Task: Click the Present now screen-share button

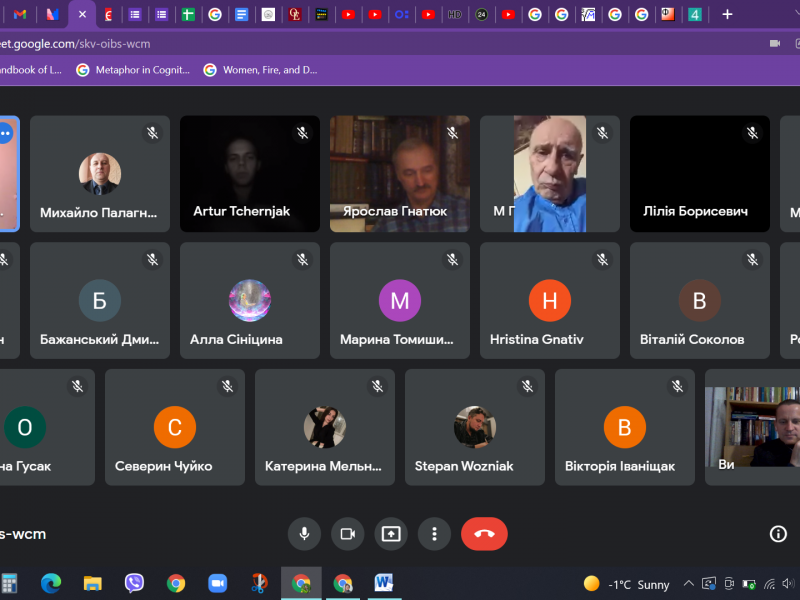Action: pyautogui.click(x=391, y=534)
